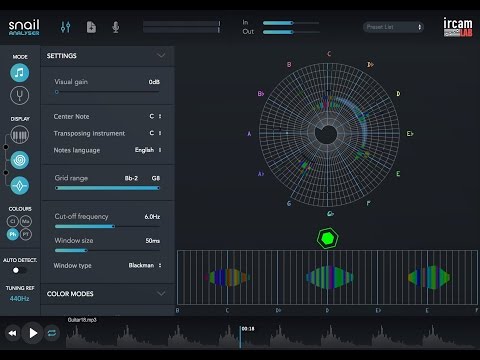
Task: Open the load audio file icon
Action: point(91,27)
